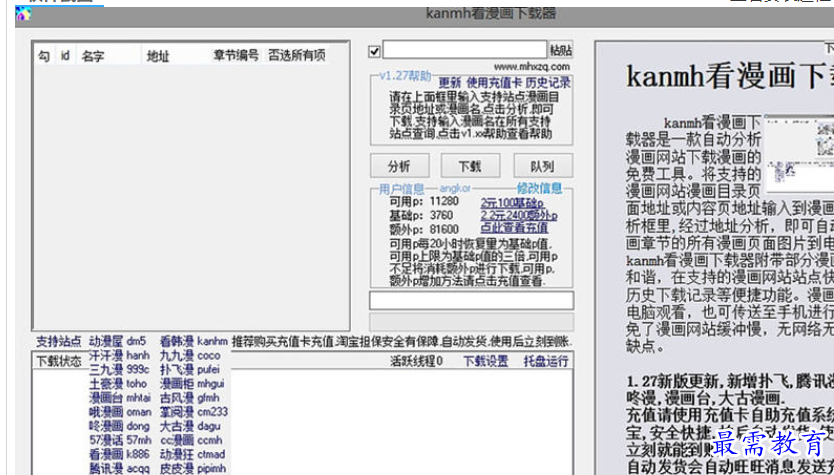Click the software screenshot thumbnail in the article
The height and width of the screenshot is (475, 834).
point(799,154)
